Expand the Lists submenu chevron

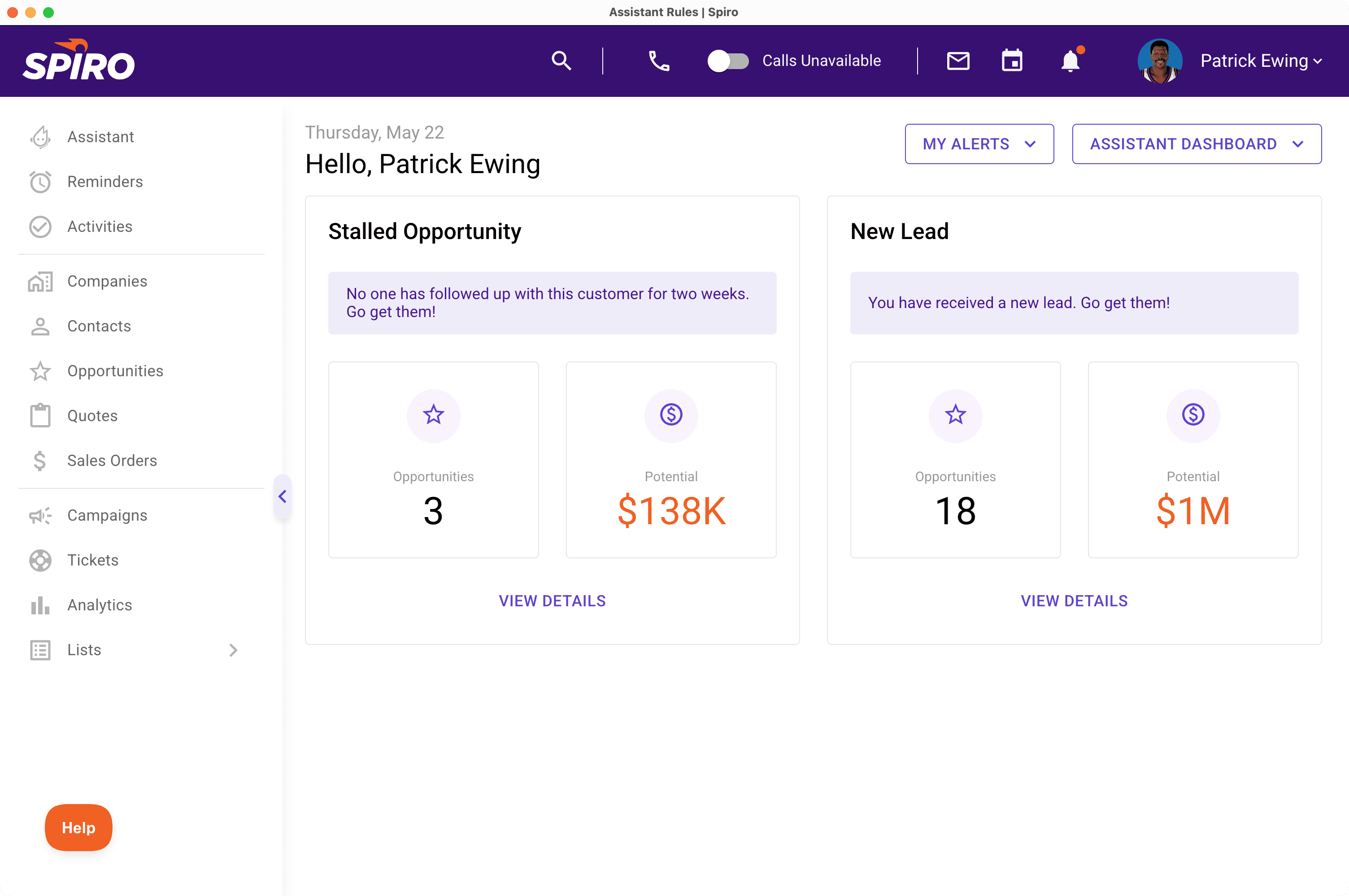click(233, 650)
